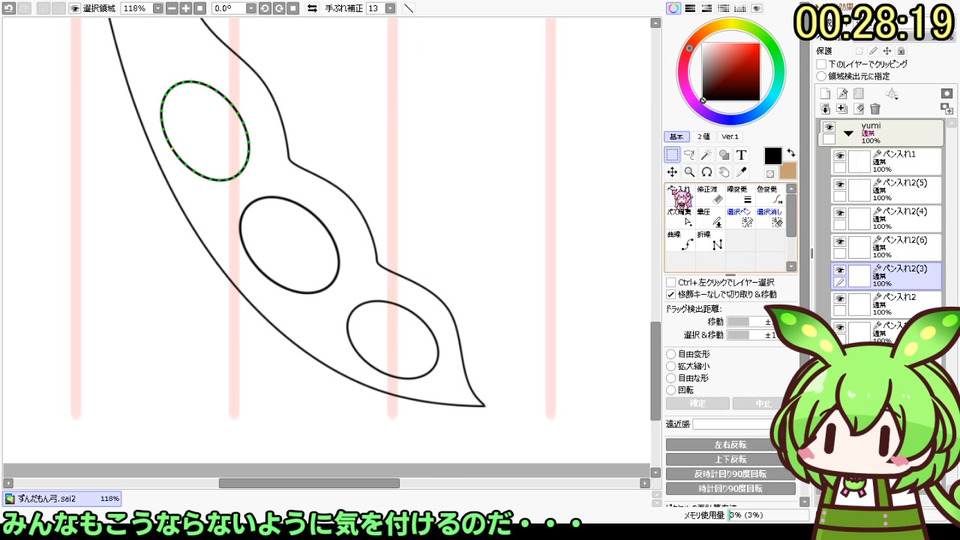This screenshot has height=540, width=960.
Task: Enable Ctrl+左クリックでレイヤー選択 checkbox
Action: pos(671,282)
